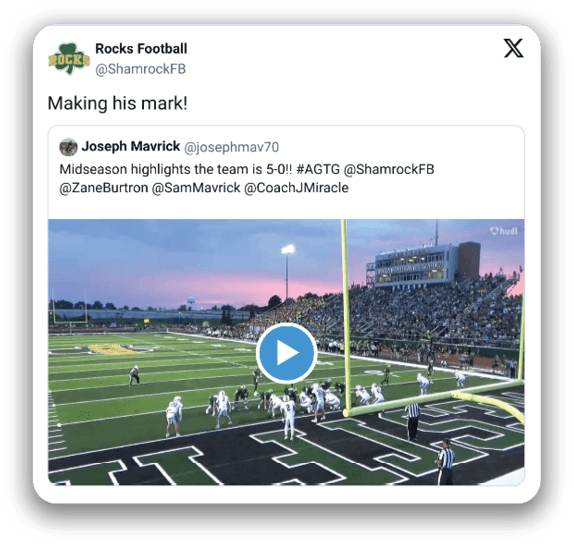
Task: Open the Joseph Mavrick display name
Action: [131, 146]
